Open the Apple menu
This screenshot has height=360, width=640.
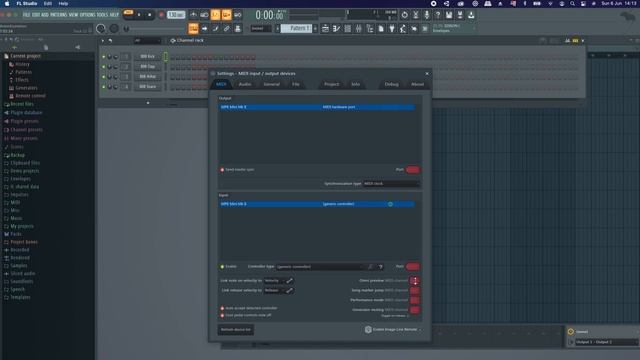coord(7,3)
